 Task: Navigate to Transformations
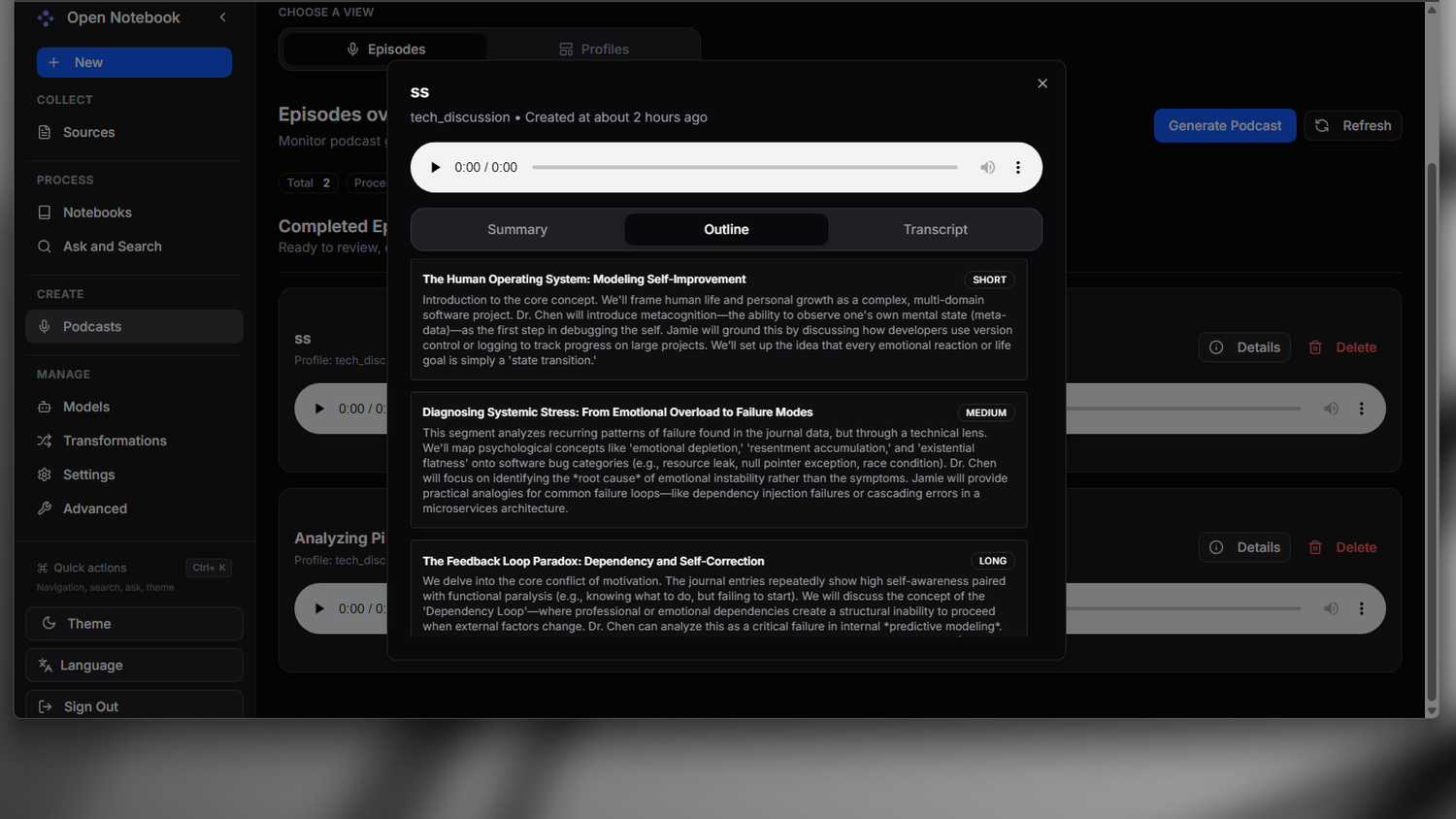click(134, 441)
